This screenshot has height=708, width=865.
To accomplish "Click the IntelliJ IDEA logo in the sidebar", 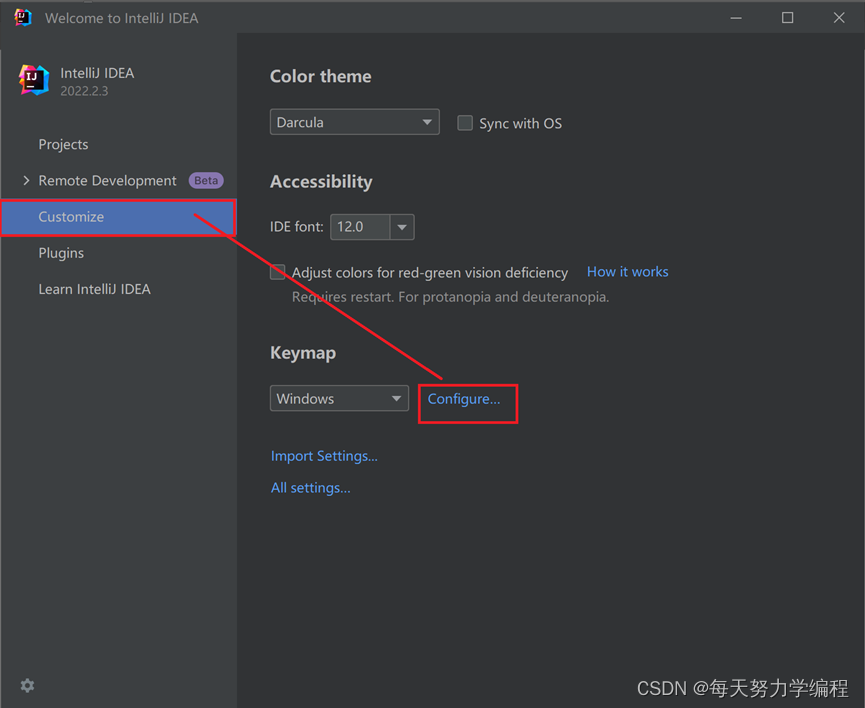I will [x=33, y=79].
